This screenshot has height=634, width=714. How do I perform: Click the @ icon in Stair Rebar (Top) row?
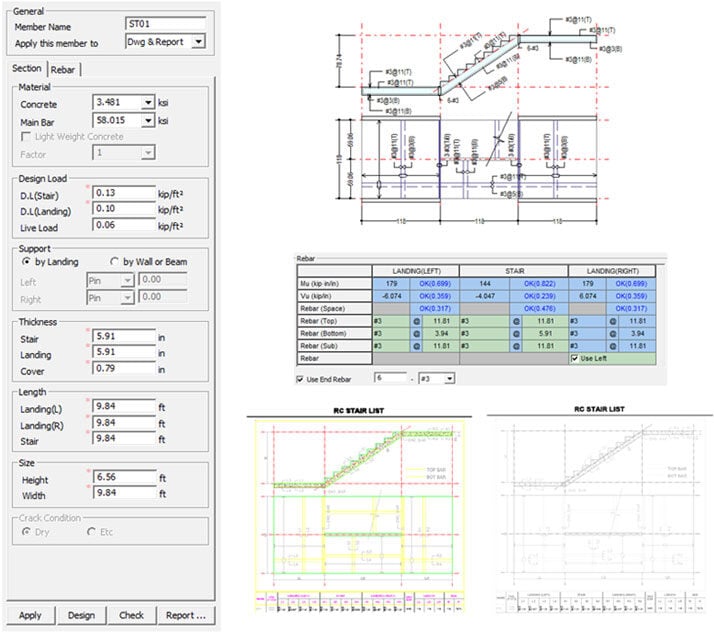point(516,320)
